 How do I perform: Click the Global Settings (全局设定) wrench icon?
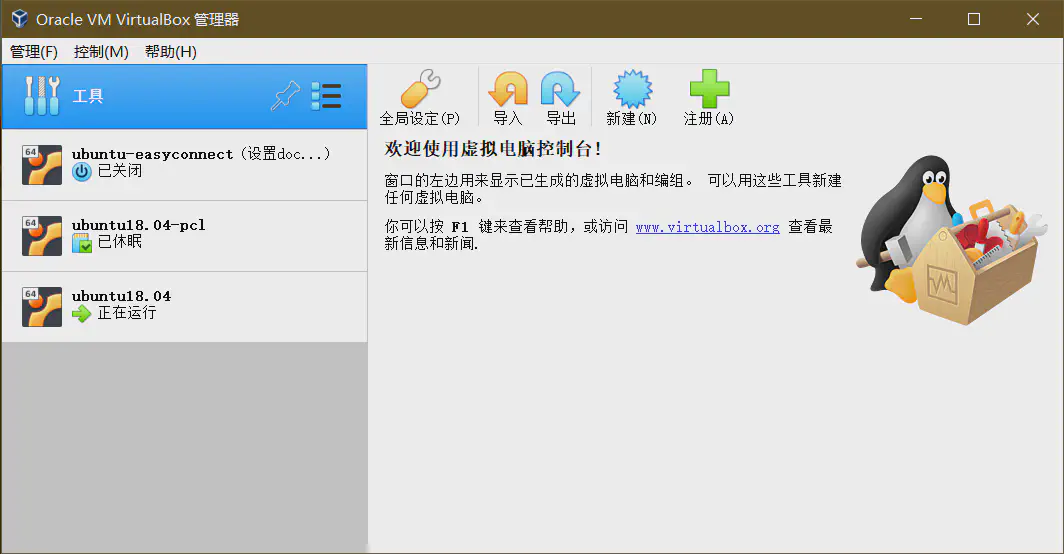[420, 90]
